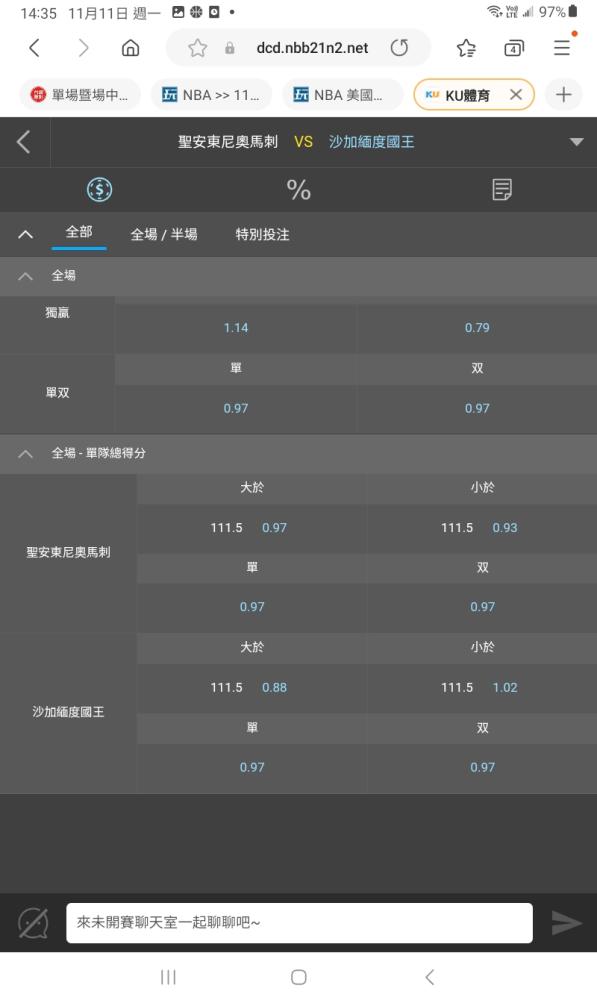Select 全場 双 odds 0.97

point(477,408)
